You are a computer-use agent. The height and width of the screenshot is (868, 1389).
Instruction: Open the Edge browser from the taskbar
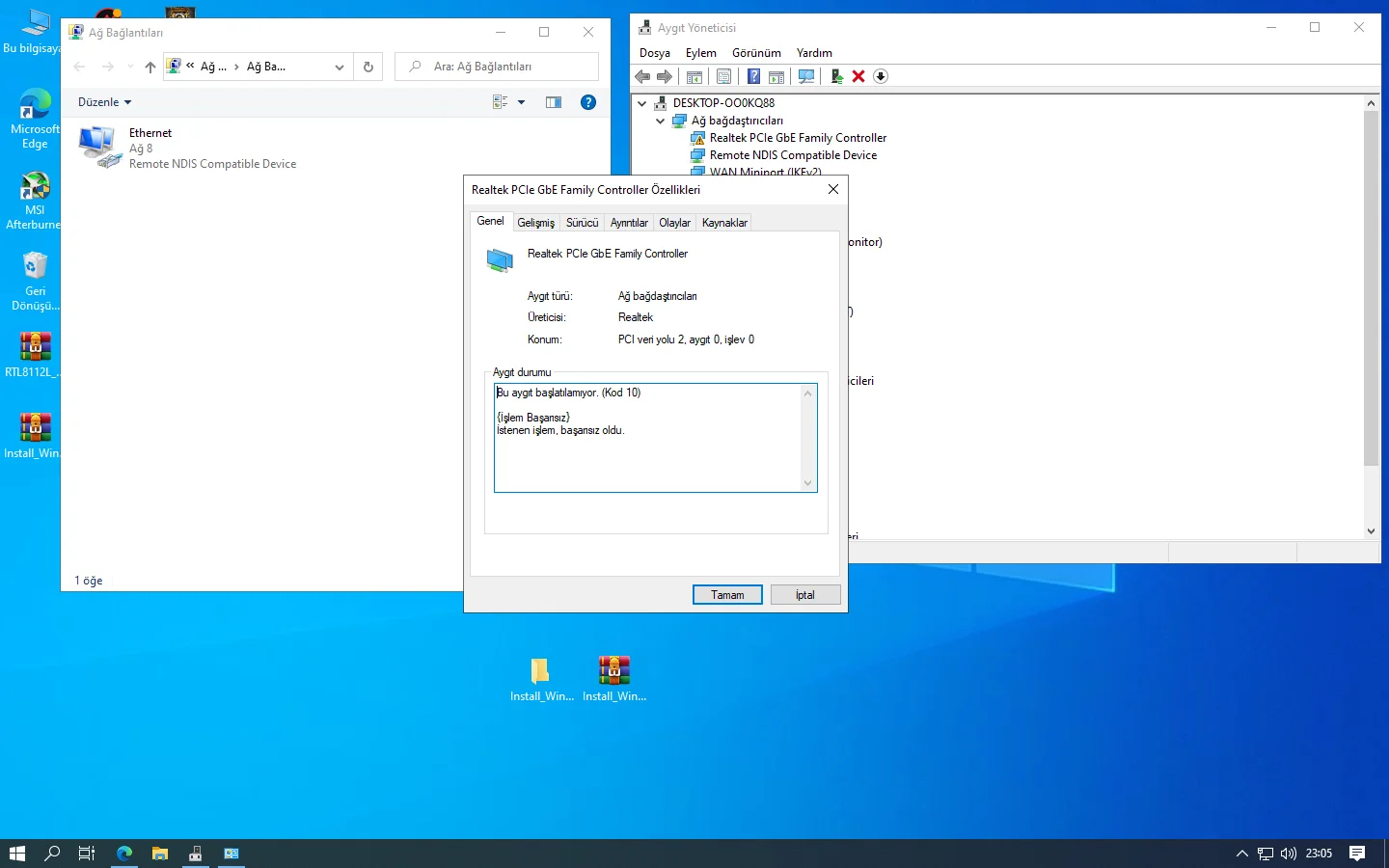point(124,854)
